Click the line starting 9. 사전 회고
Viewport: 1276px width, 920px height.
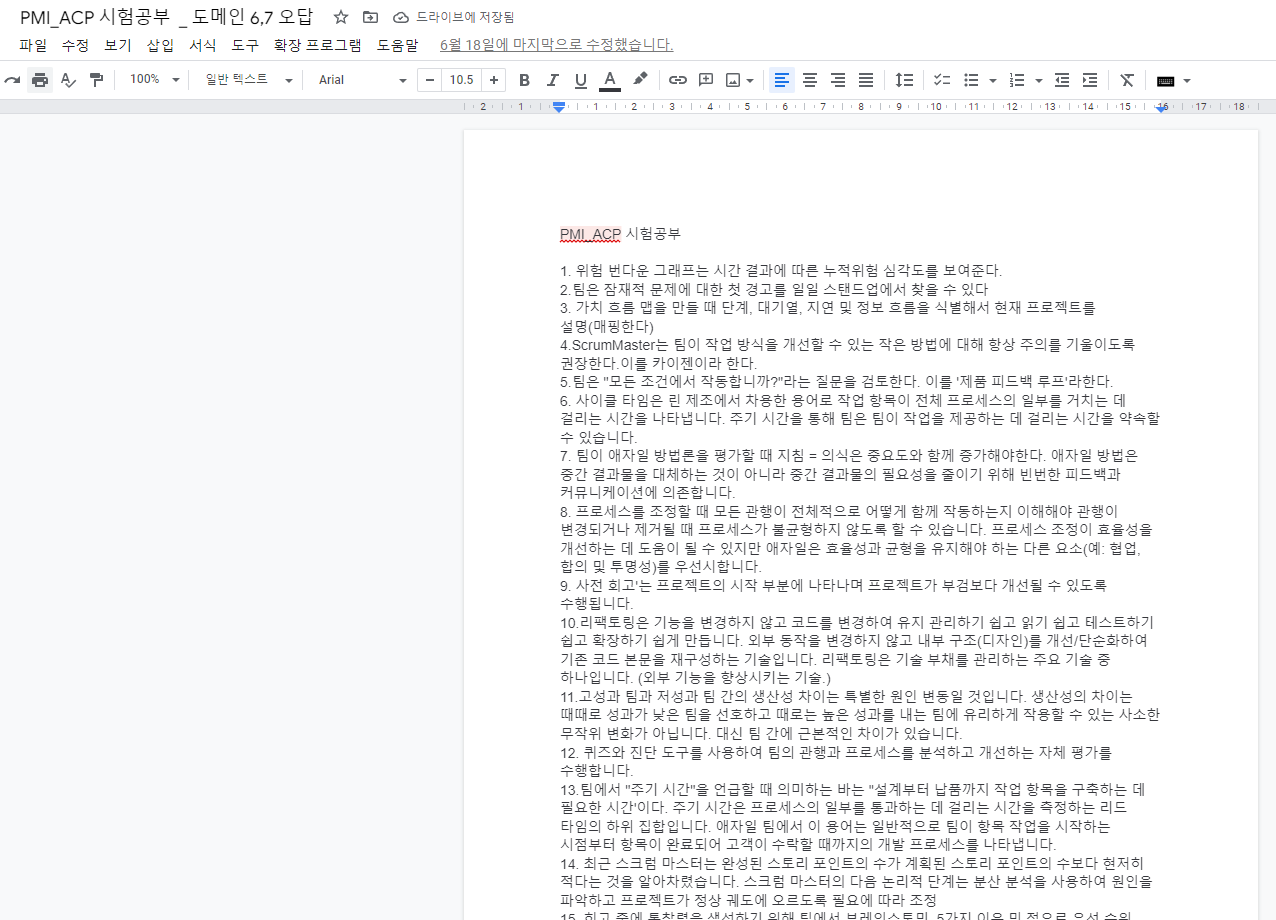(834, 585)
